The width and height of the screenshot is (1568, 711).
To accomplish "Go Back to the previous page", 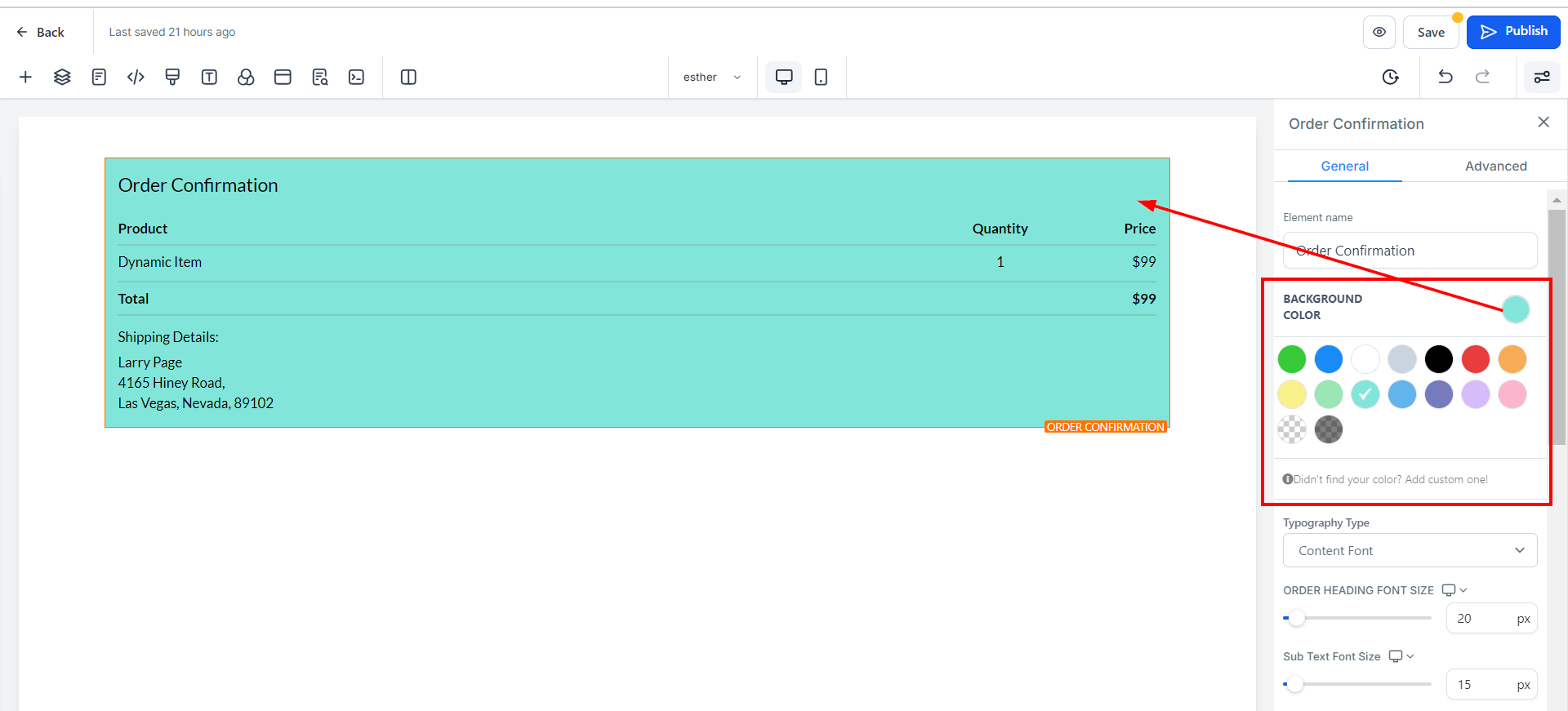I will [x=40, y=32].
